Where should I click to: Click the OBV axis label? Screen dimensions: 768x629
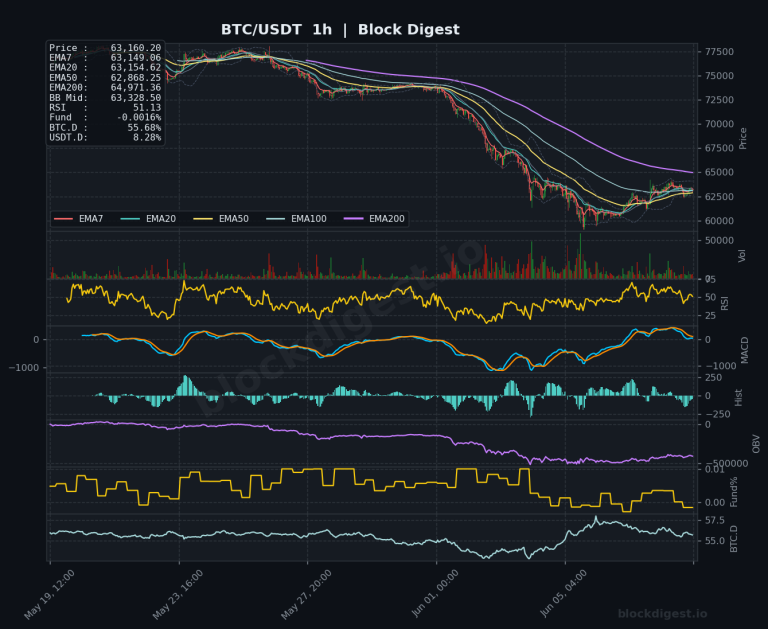pyautogui.click(x=756, y=444)
